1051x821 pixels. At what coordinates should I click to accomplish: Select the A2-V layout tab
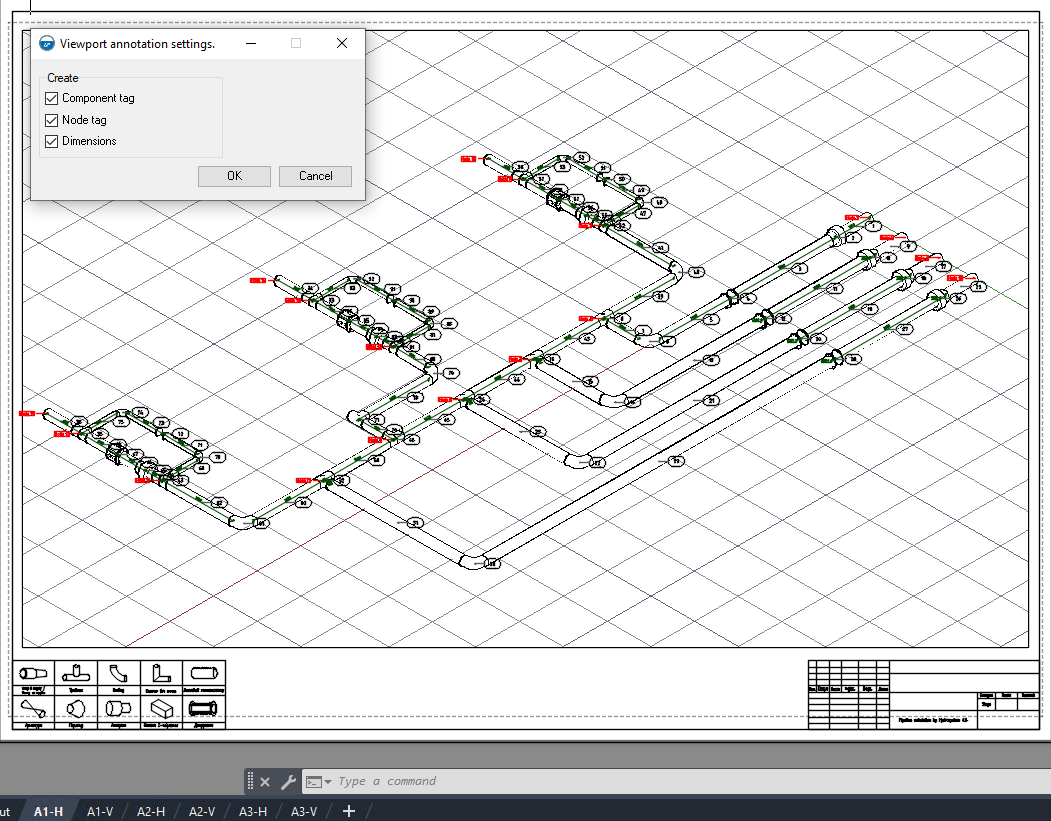tap(202, 811)
